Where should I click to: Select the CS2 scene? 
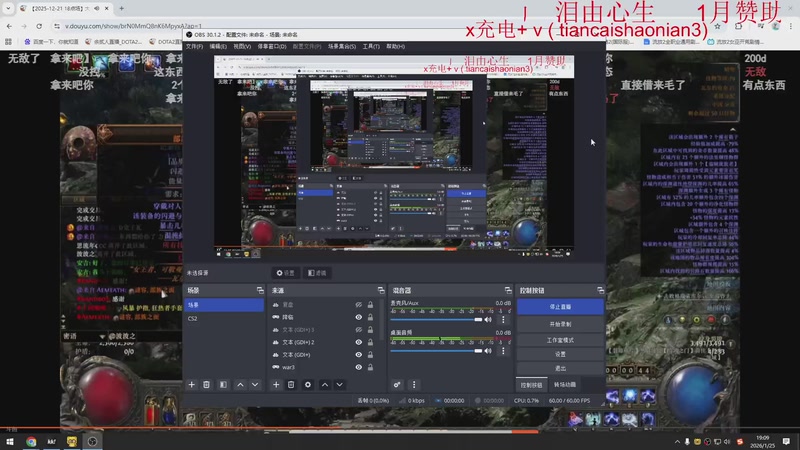[x=223, y=318]
